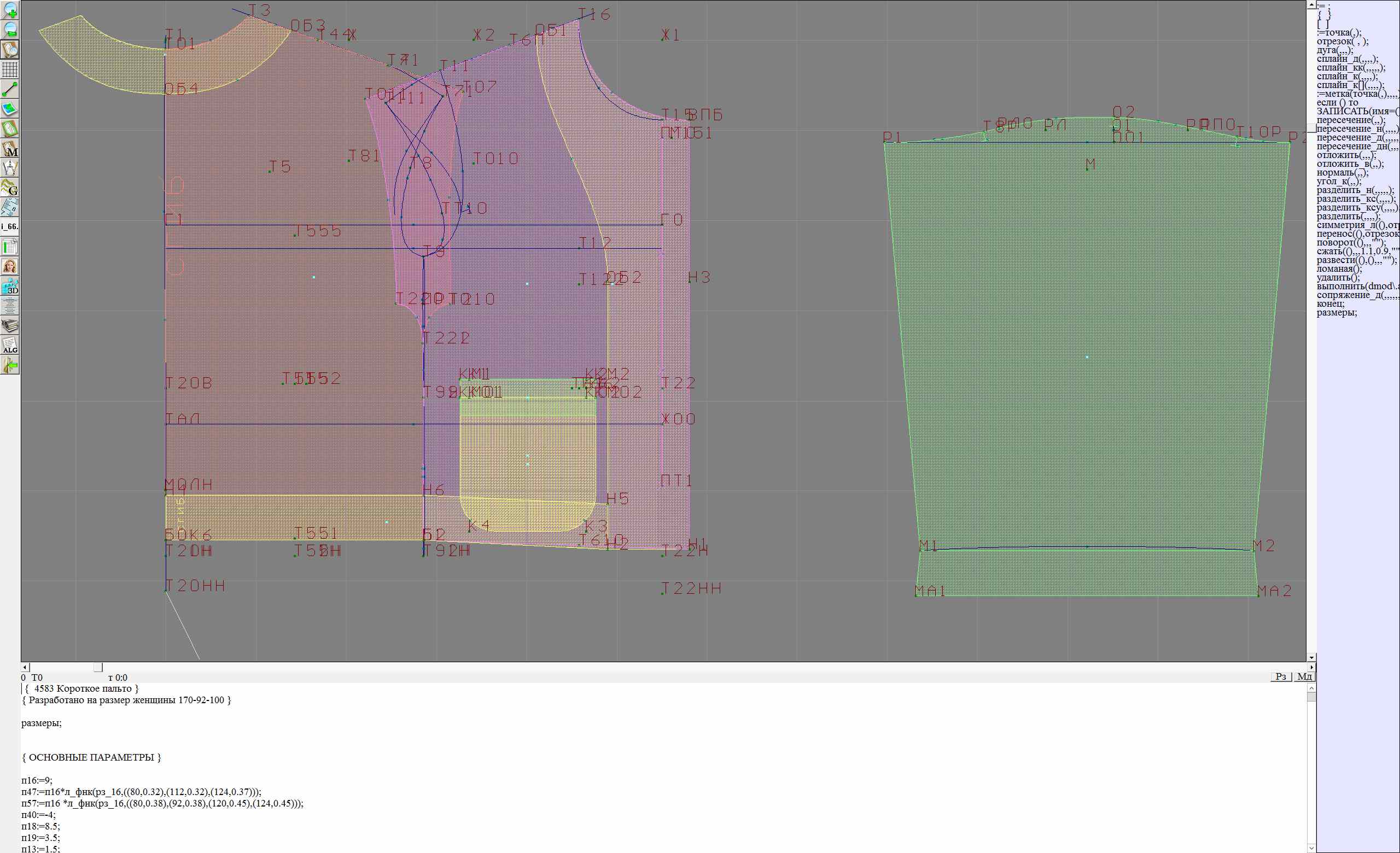Click the horizontal scrollbar thumb under the canvas
The image size is (1400, 853).
pos(98,667)
